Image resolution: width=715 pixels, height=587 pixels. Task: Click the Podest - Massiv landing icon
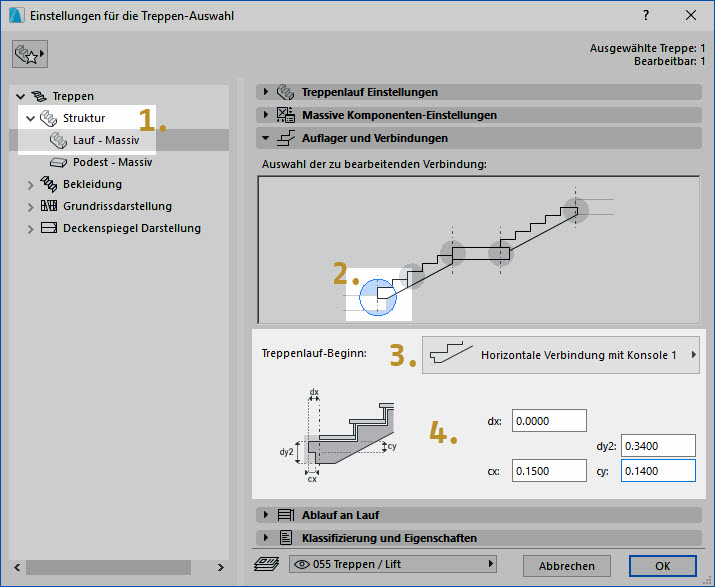[58, 162]
